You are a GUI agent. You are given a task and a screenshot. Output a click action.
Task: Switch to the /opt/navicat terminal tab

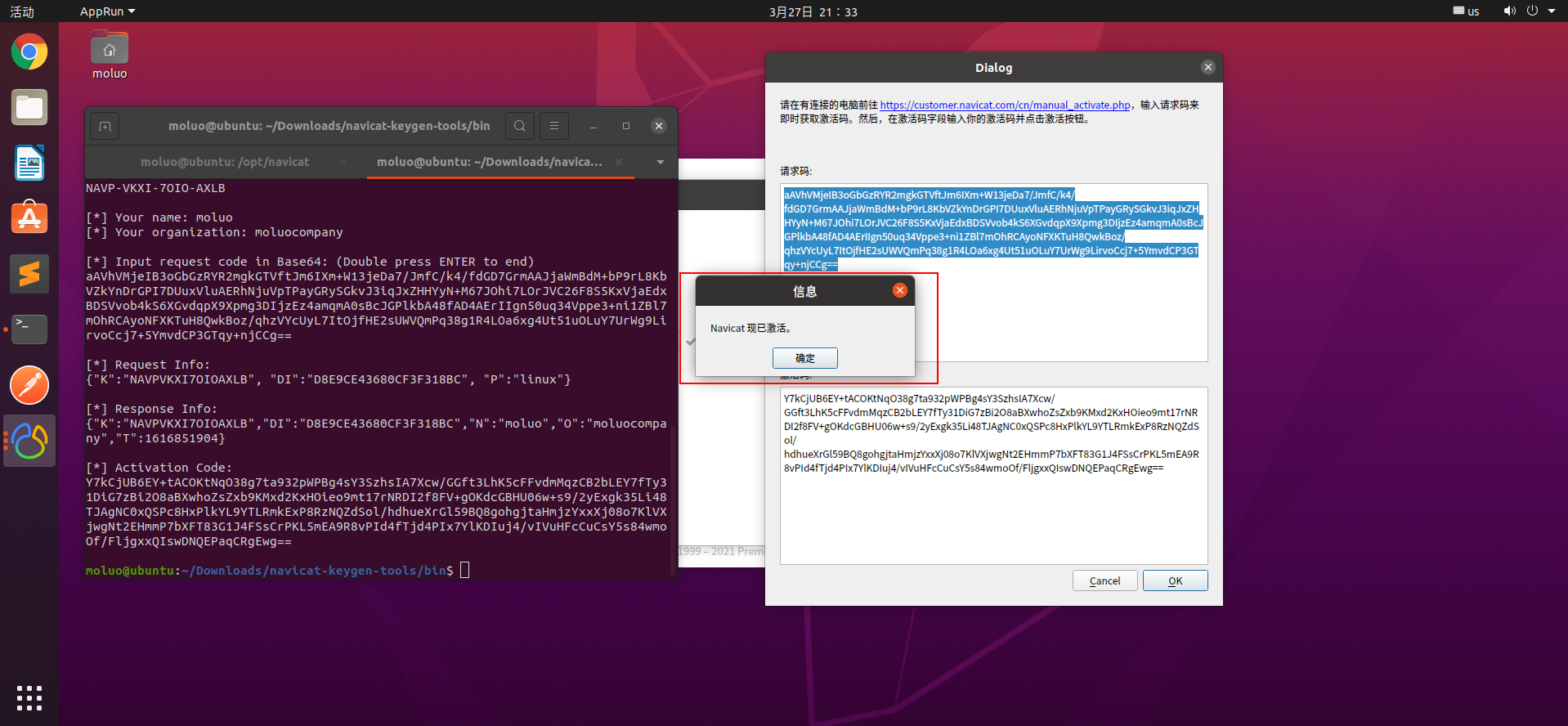point(225,162)
